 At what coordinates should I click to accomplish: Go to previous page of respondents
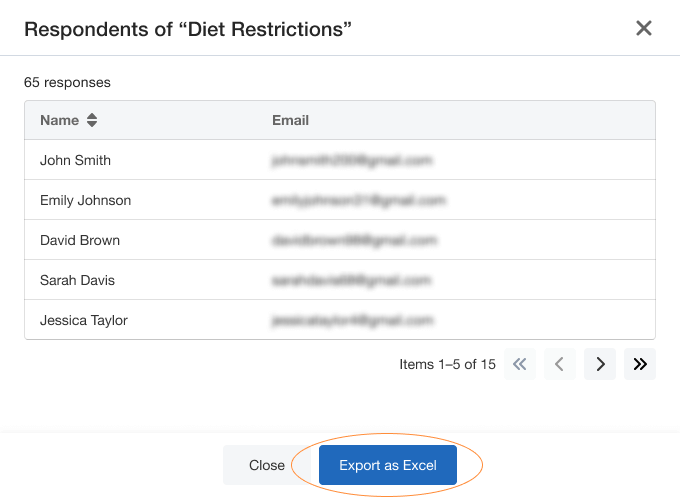(x=559, y=364)
